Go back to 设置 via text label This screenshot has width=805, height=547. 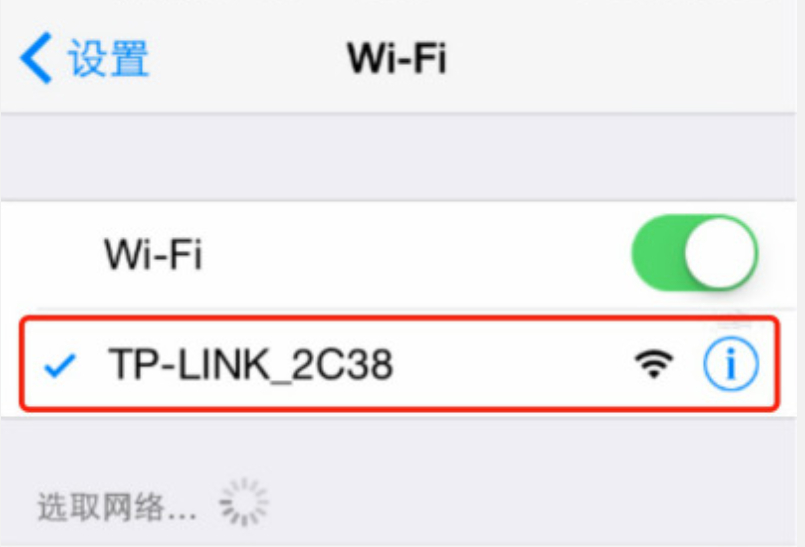tap(108, 58)
